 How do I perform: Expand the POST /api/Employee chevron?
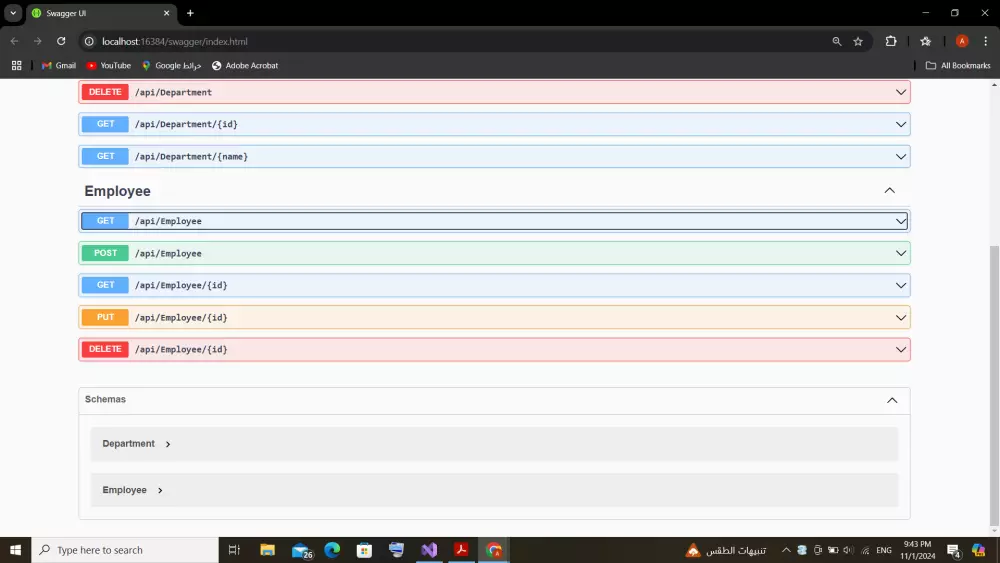[901, 253]
